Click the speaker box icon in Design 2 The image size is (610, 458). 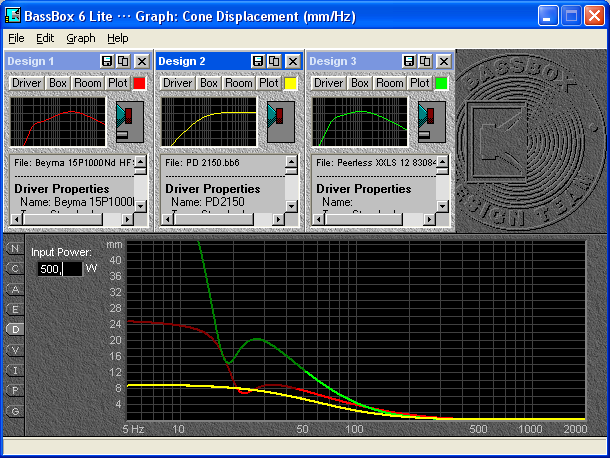[x=281, y=122]
